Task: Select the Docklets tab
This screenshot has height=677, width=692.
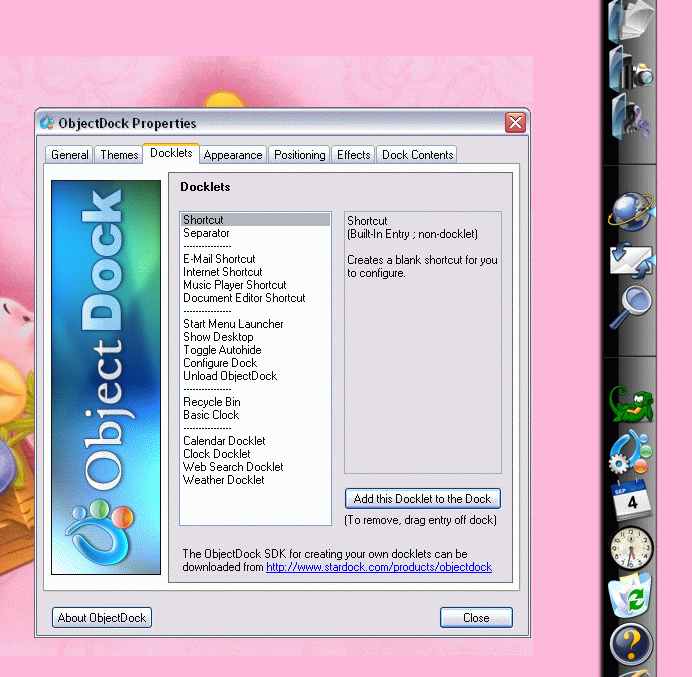Action: pos(171,153)
